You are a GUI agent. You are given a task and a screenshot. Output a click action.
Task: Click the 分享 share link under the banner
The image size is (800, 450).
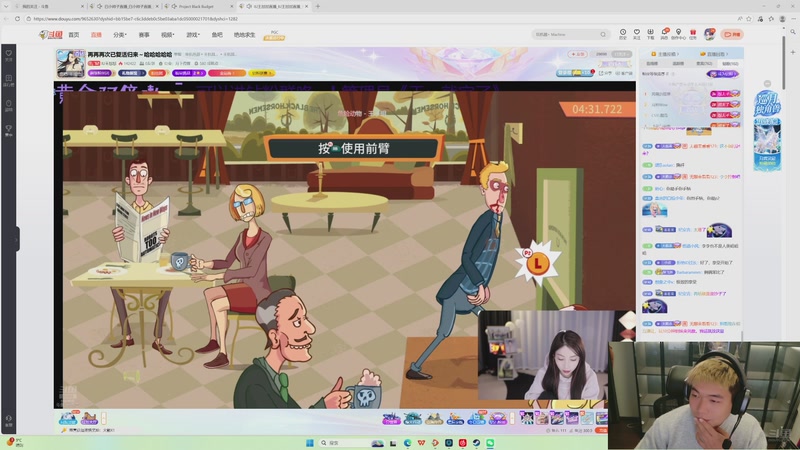606,73
